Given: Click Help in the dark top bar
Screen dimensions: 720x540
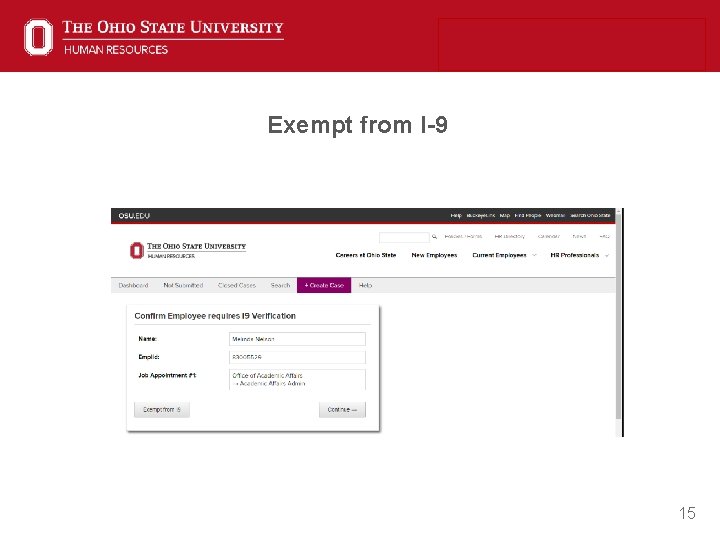Looking at the screenshot, I should 456,215.
